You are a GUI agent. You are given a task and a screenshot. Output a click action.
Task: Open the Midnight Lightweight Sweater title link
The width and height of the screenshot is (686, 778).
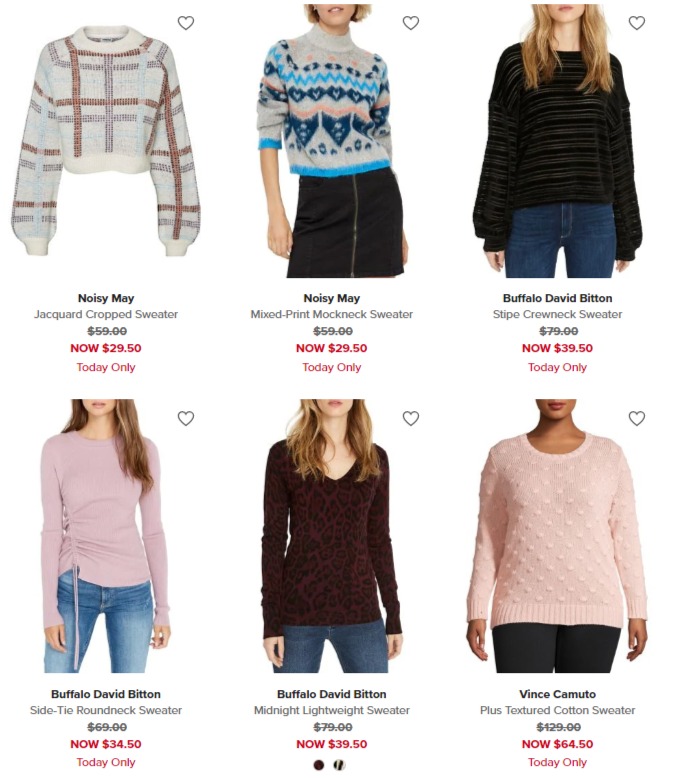pos(332,710)
